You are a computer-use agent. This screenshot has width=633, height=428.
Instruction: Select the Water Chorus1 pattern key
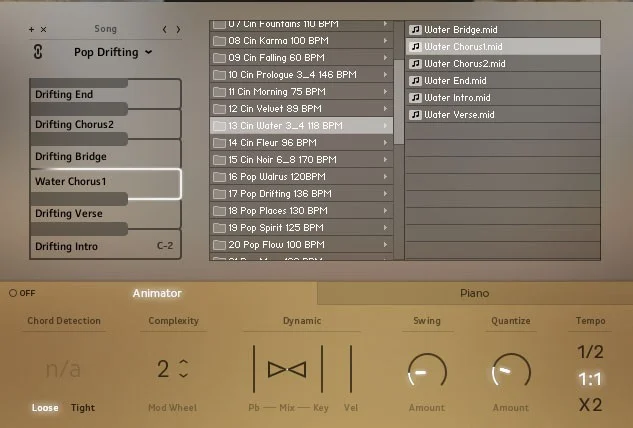[105, 184]
